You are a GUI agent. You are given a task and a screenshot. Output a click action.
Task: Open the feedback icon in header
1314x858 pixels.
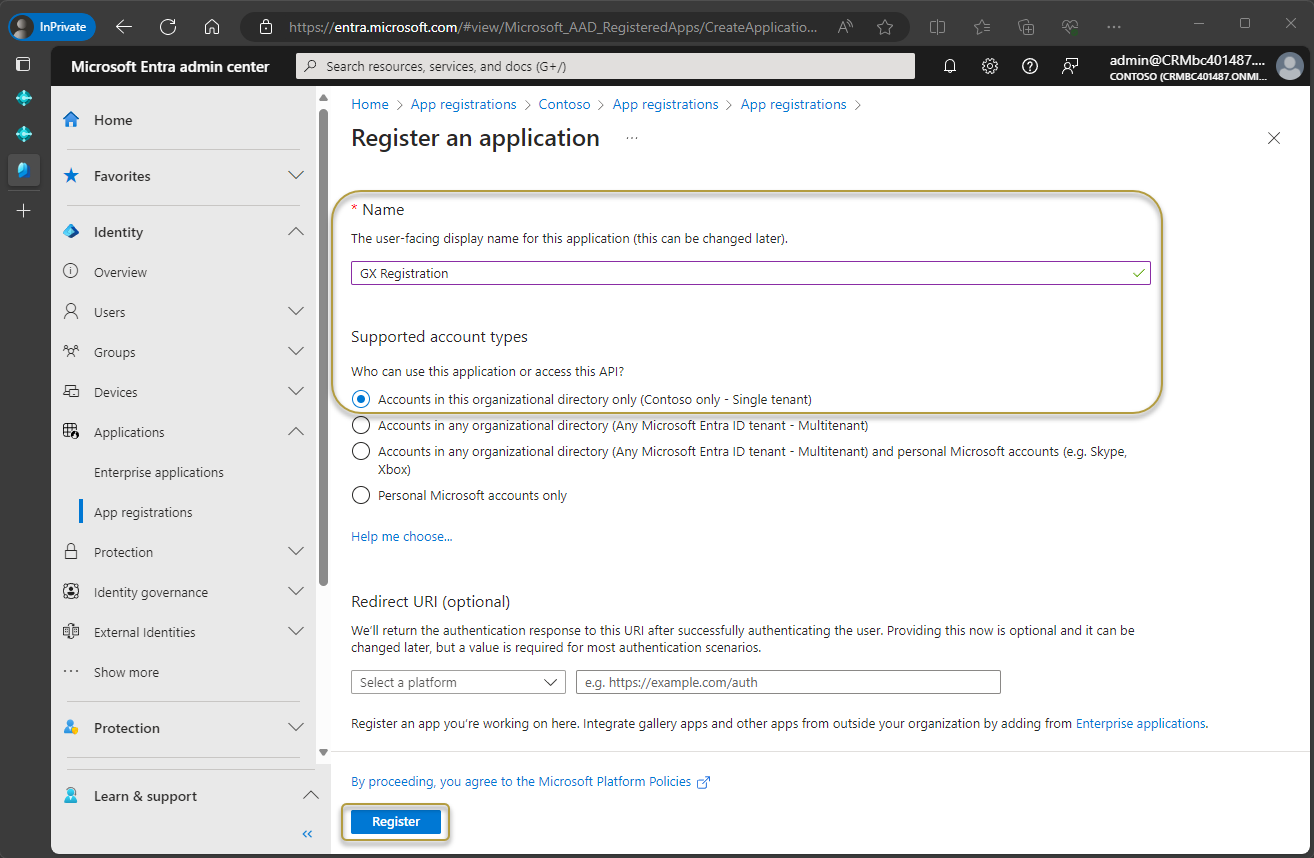pyautogui.click(x=1070, y=66)
